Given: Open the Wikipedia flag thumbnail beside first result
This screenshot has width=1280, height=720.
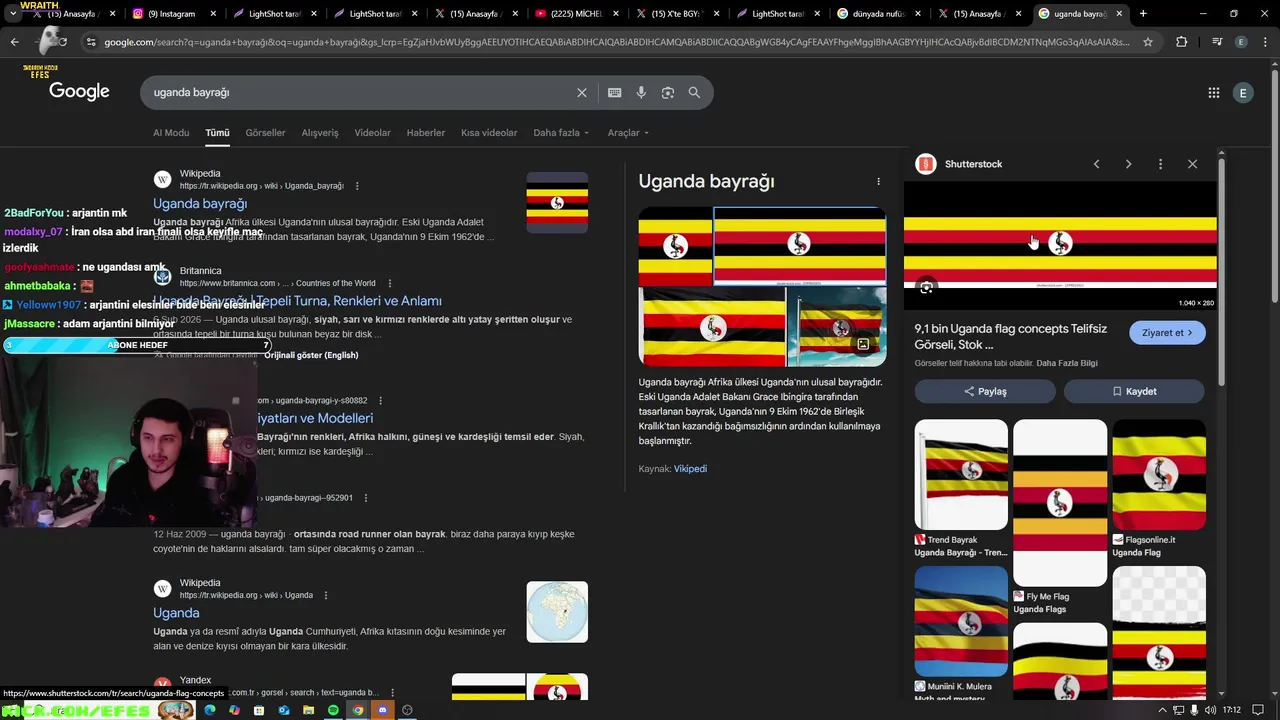Looking at the screenshot, I should (x=557, y=203).
